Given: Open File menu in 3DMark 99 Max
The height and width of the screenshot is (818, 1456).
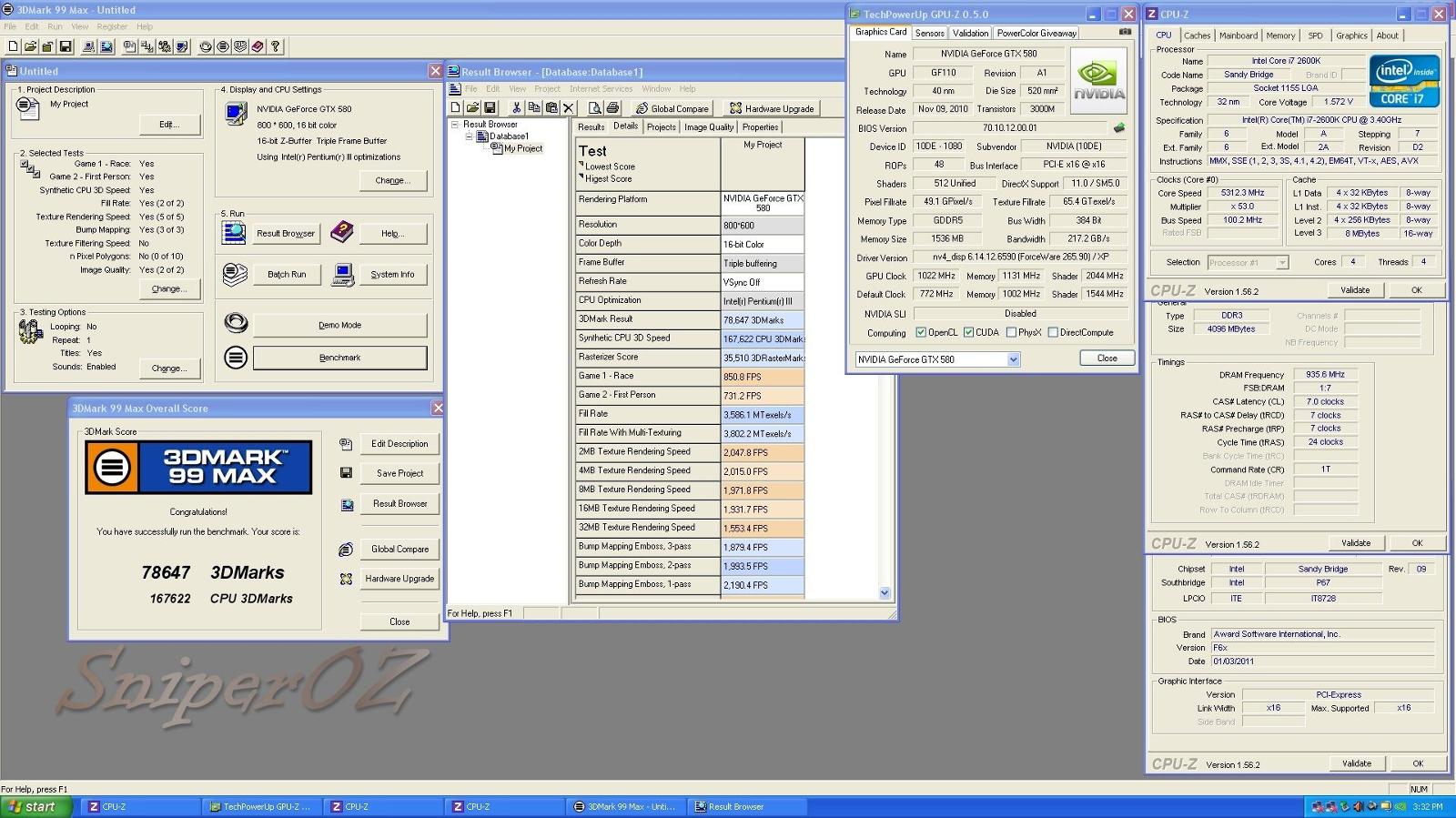Looking at the screenshot, I should (10, 26).
